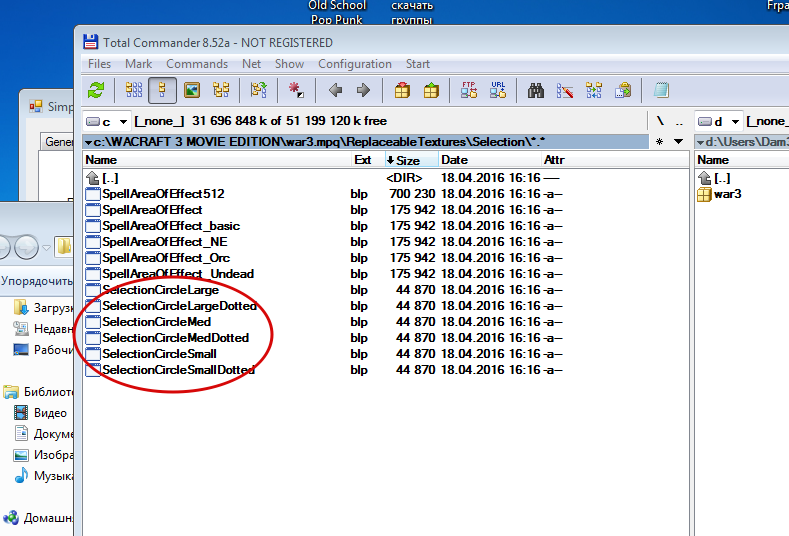Click the Reread source (refresh) toolbar icon
The width and height of the screenshot is (789, 536).
point(96,91)
